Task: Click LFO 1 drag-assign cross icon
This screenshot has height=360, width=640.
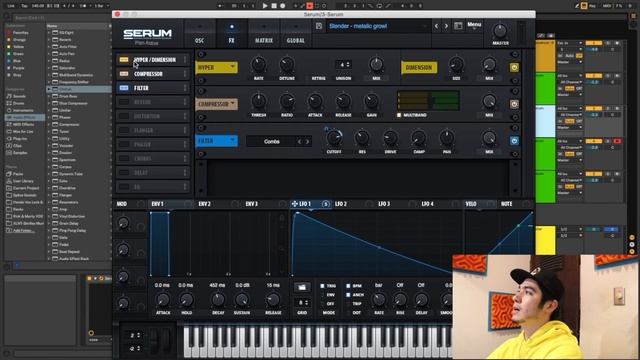Action: (294, 204)
